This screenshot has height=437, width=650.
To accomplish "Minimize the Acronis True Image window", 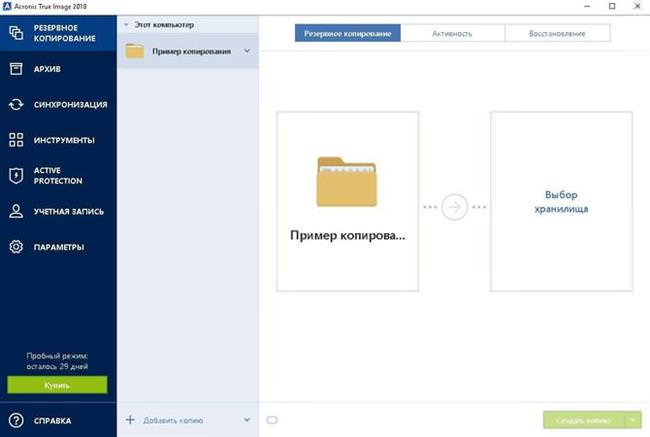I will tap(587, 6).
